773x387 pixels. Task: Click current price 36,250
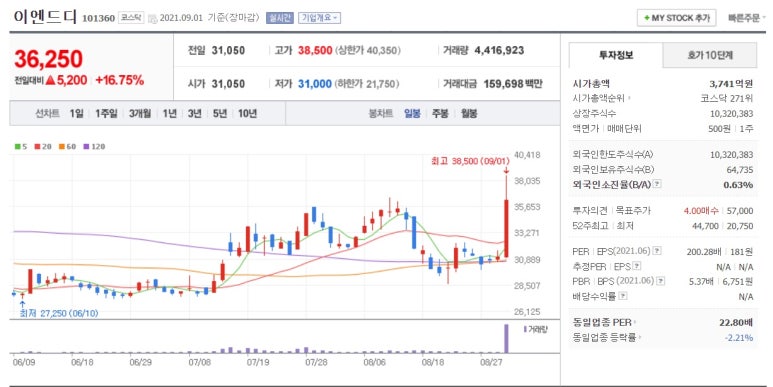click(48, 59)
